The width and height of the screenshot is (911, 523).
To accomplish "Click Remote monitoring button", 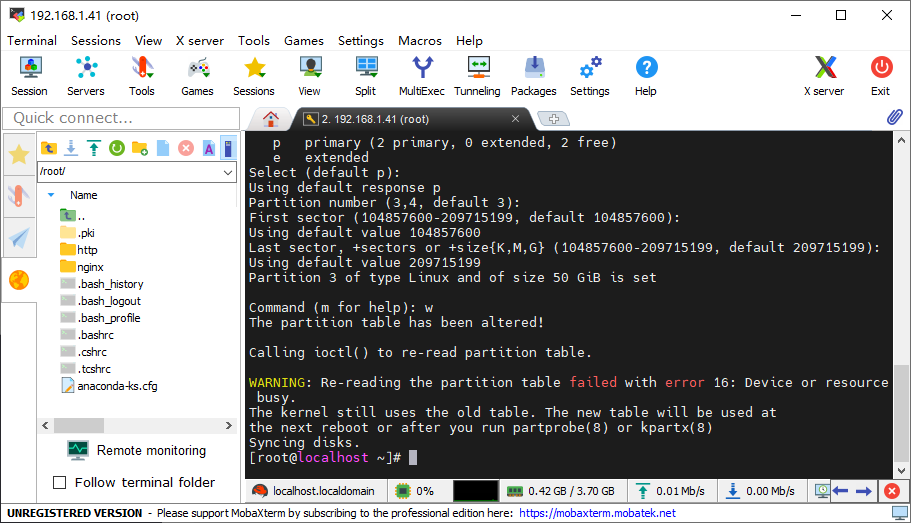I will point(137,450).
